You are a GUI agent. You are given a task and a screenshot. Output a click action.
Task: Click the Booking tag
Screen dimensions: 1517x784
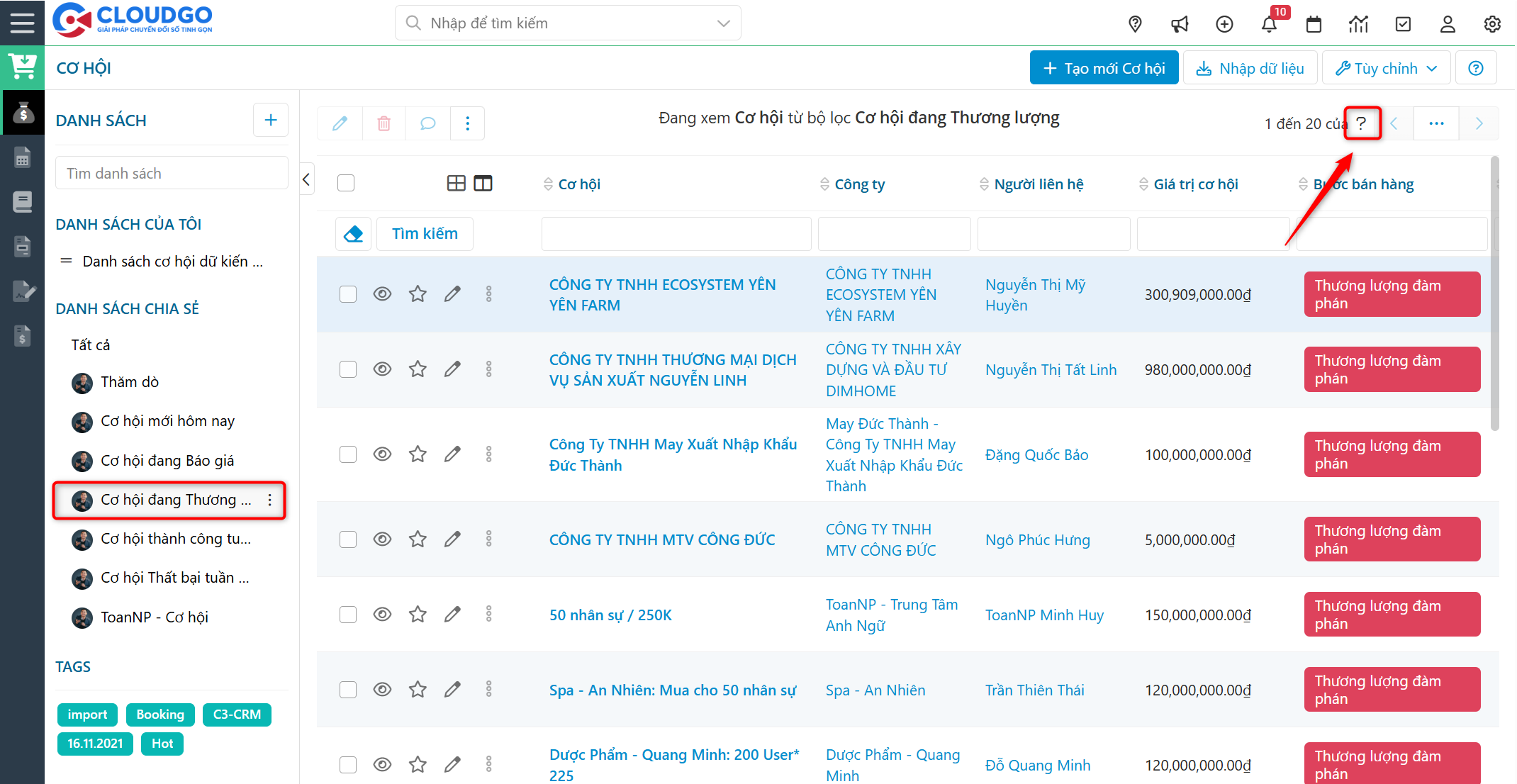[x=160, y=715]
